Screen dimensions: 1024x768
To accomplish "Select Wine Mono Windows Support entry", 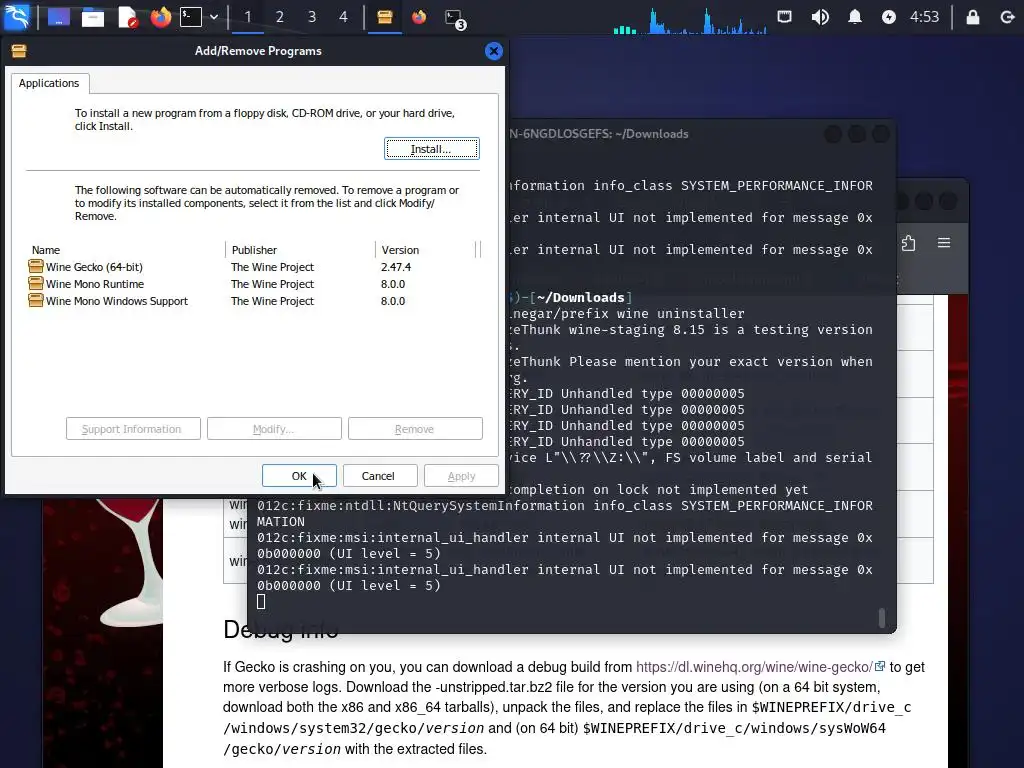I will (x=117, y=301).
